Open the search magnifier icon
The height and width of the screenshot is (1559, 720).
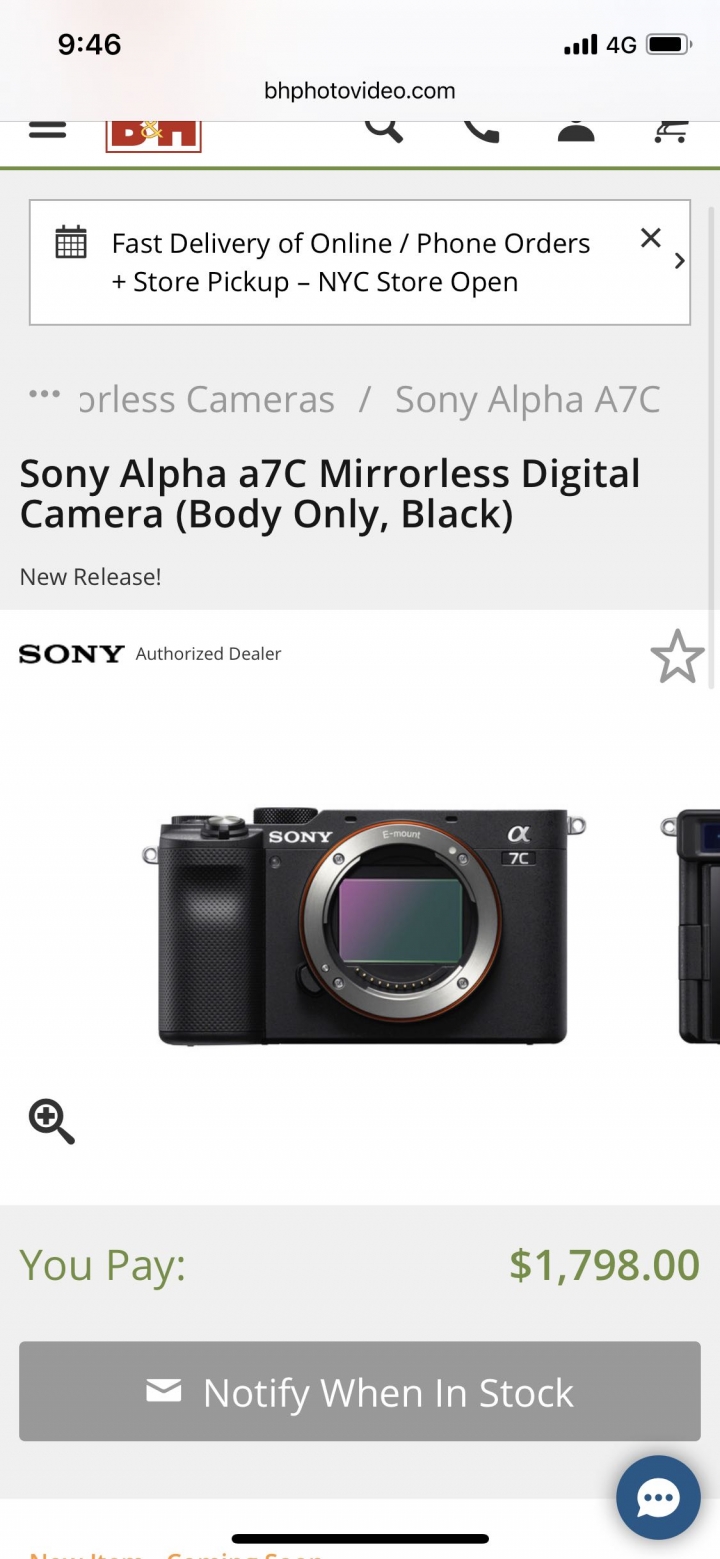click(383, 130)
